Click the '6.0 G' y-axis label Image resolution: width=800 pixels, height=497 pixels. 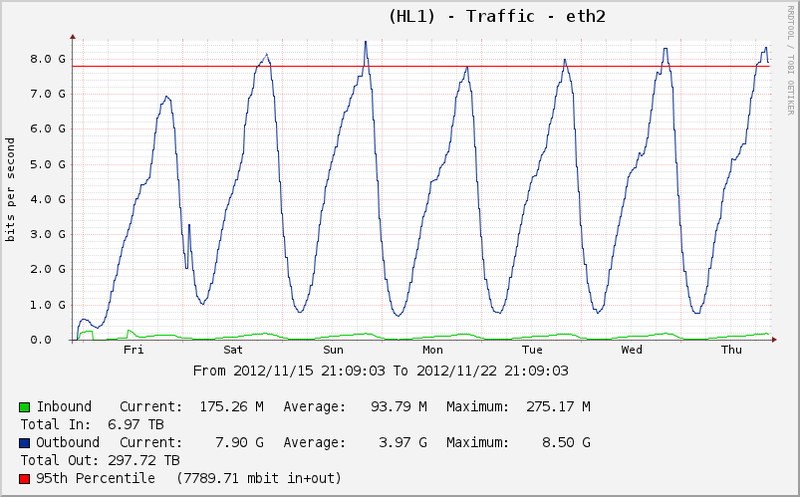click(48, 129)
